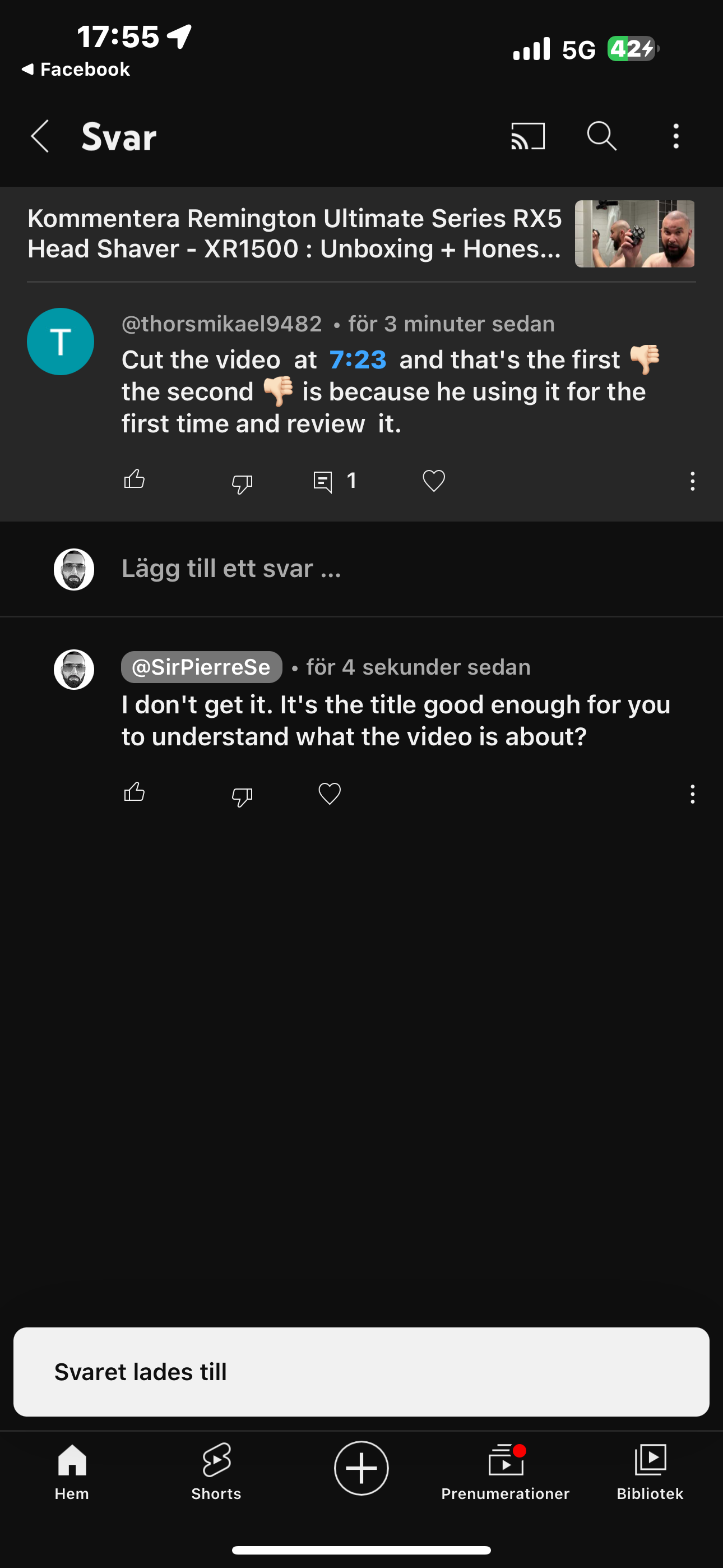Tap the reply count icon on thorsmikael's comment

323,482
